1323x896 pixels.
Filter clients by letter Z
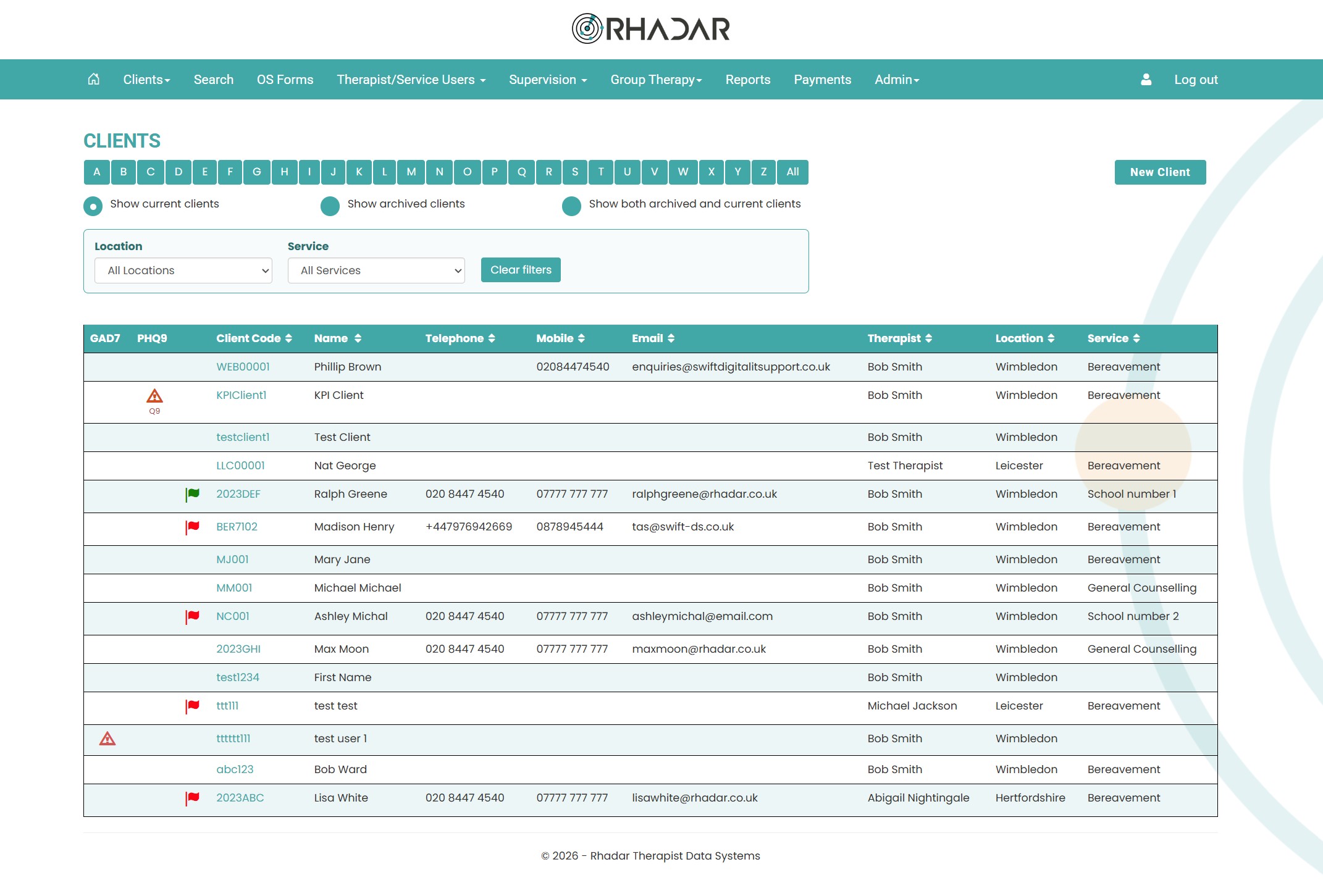pyautogui.click(x=763, y=172)
